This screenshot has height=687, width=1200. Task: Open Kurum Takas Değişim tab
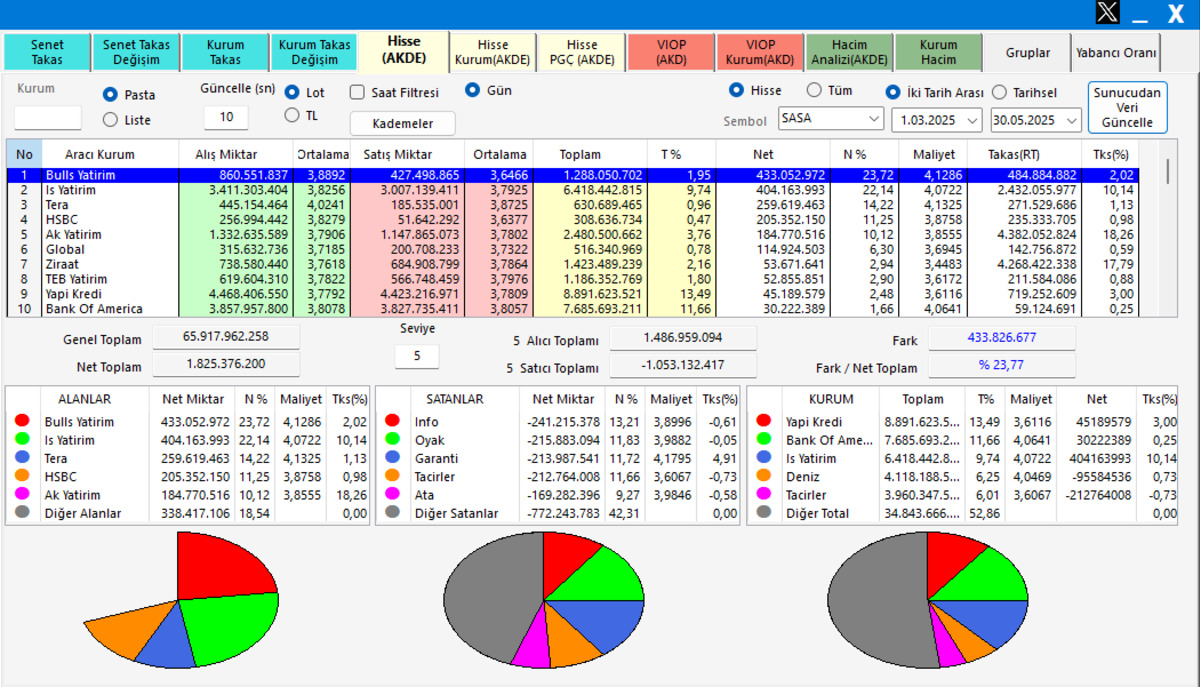(x=314, y=52)
